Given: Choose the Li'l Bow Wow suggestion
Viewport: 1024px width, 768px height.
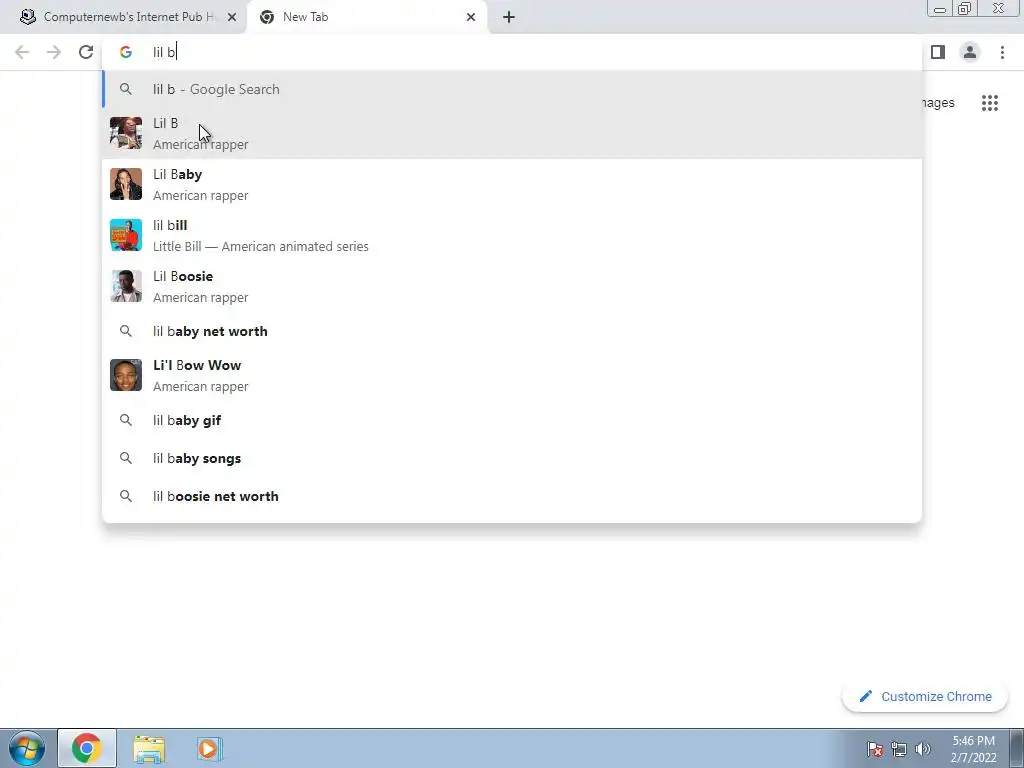Looking at the screenshot, I should click(512, 376).
